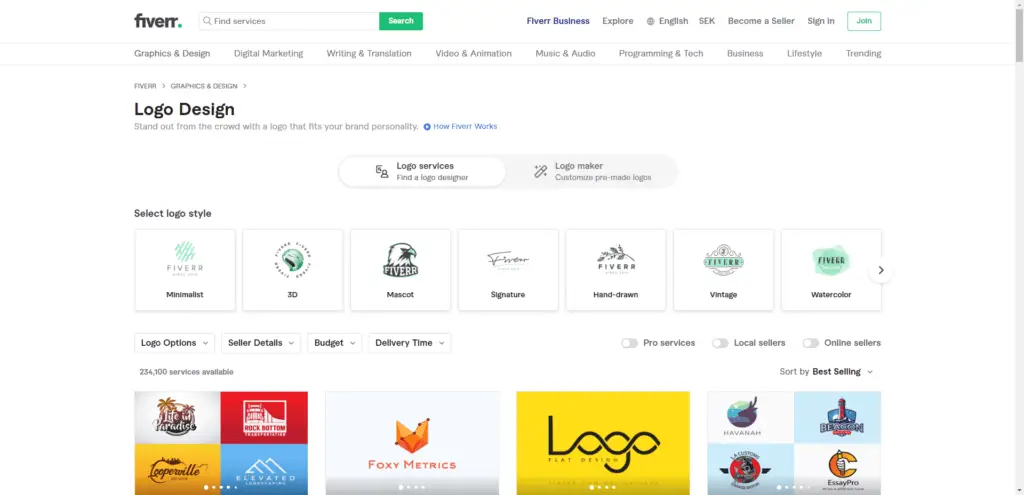Screen dimensions: 1024x495
Task: Expand the Budget filter
Action: pos(334,343)
